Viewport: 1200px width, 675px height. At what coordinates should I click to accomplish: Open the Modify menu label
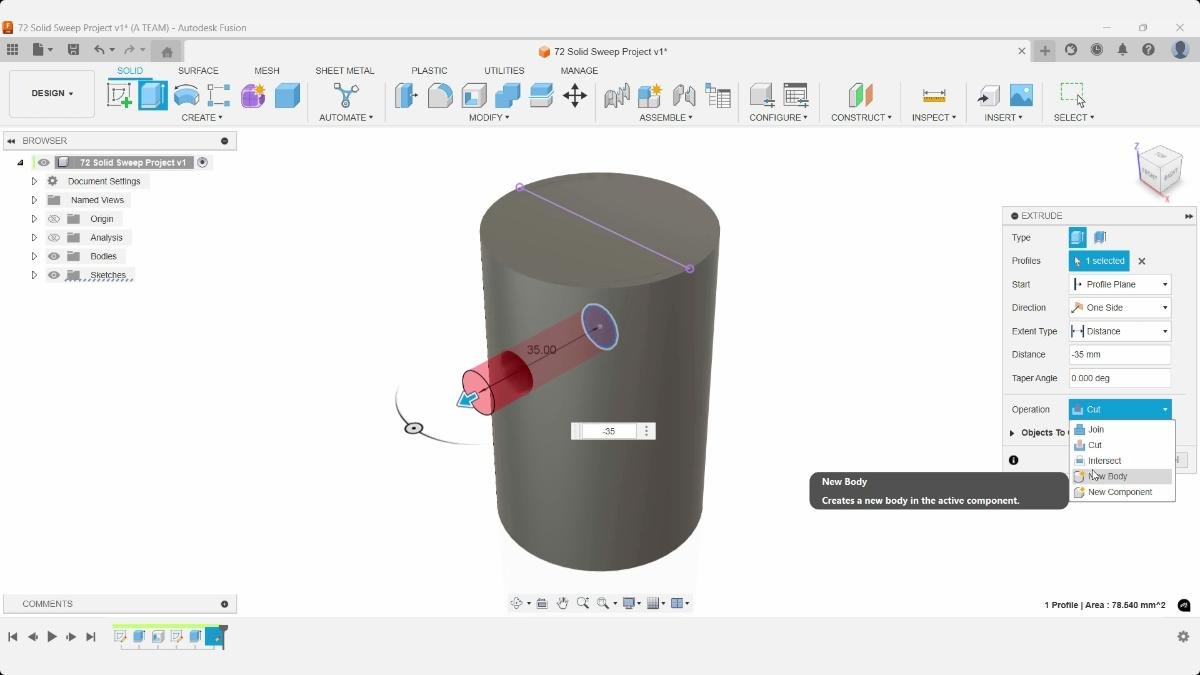489,118
